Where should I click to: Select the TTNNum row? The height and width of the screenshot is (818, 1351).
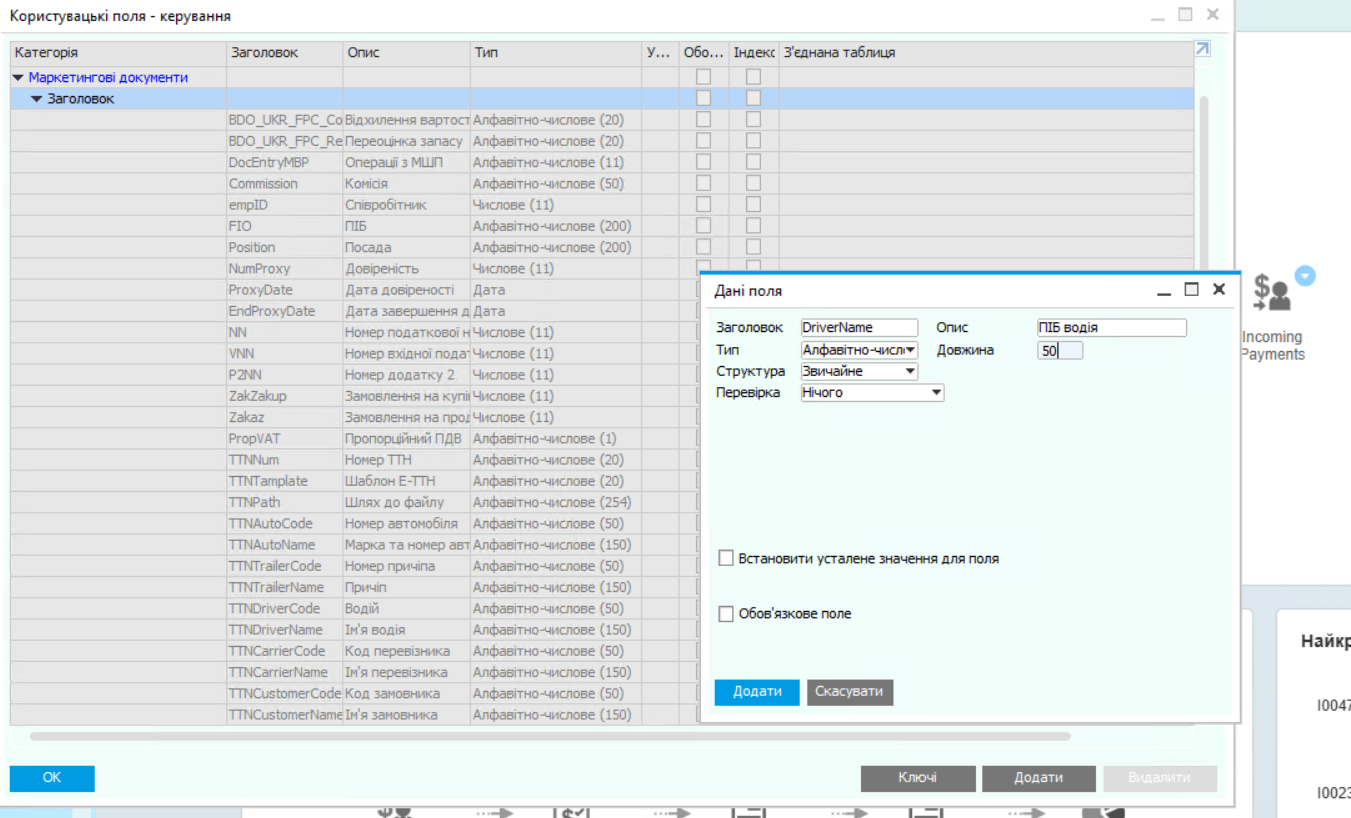[355, 460]
